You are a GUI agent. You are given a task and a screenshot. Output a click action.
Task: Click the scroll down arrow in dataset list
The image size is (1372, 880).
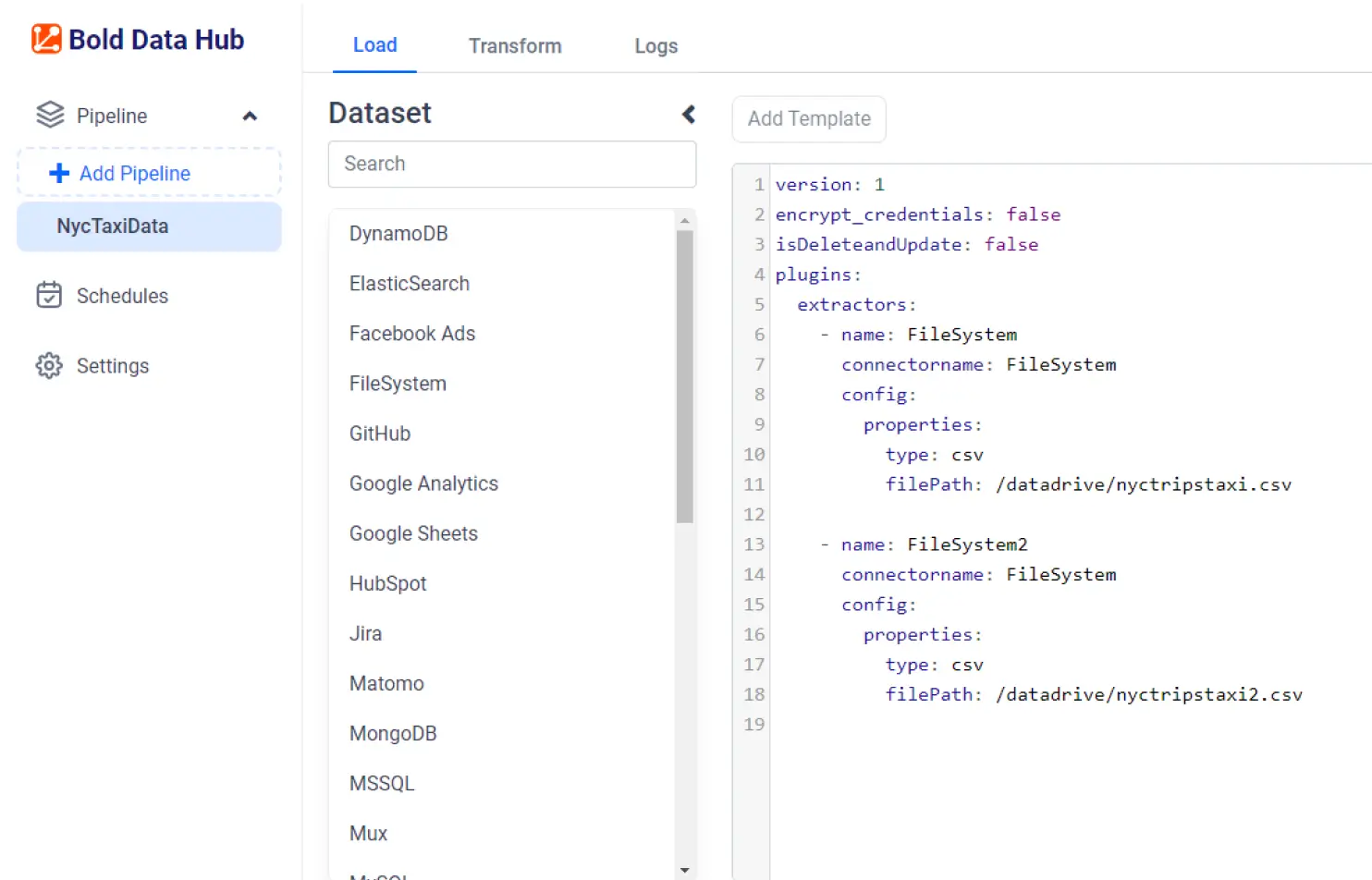pos(684,869)
